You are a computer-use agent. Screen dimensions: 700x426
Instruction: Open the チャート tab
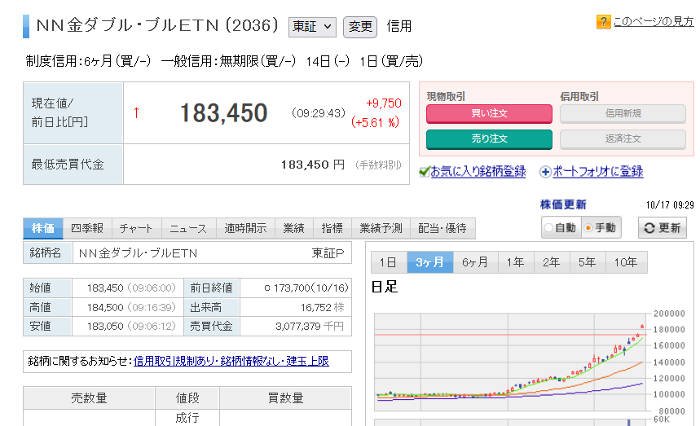[136, 228]
